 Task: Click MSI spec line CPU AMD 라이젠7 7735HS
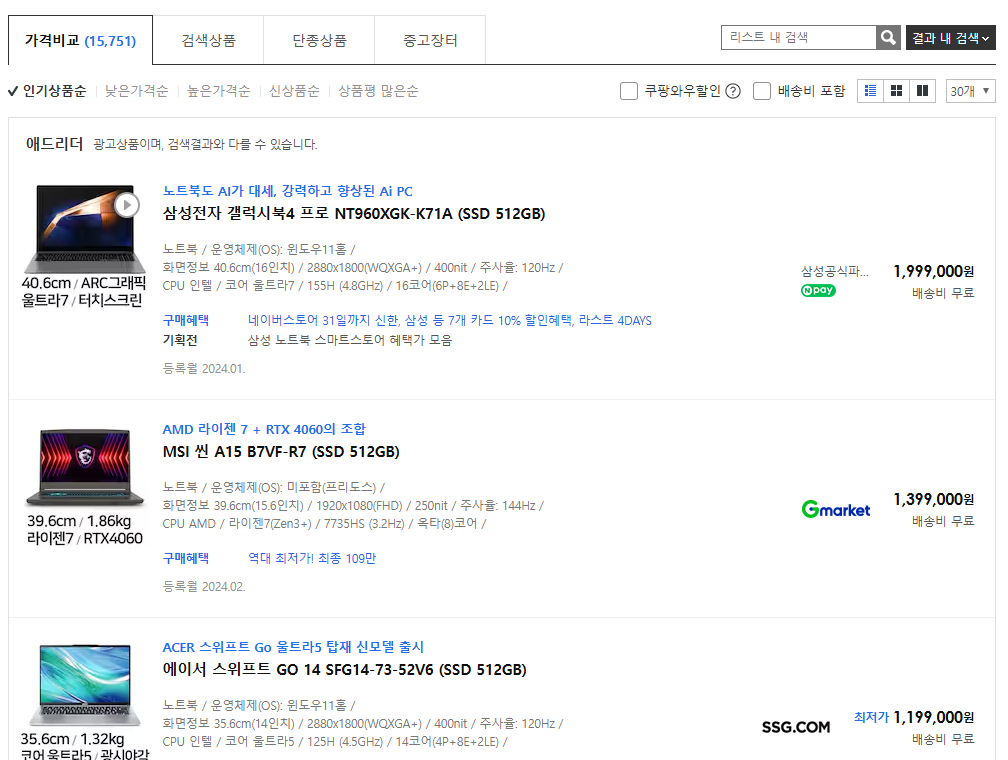tap(325, 523)
